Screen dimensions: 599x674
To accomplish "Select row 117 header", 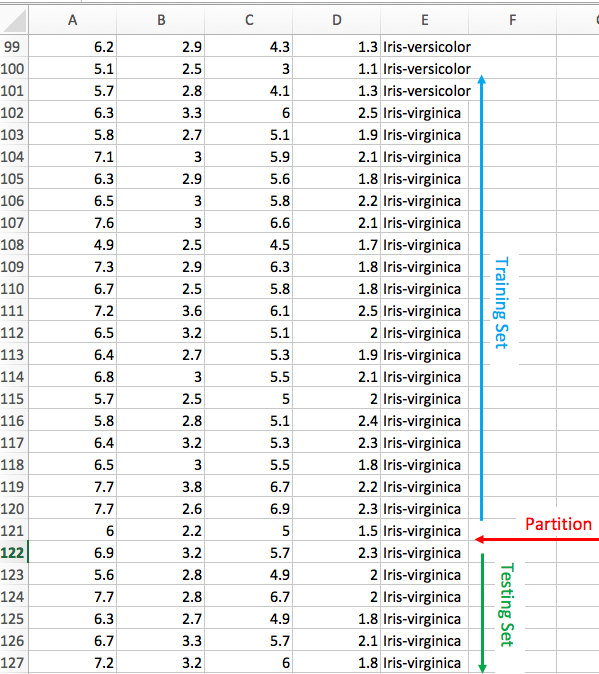I will tap(14, 443).
